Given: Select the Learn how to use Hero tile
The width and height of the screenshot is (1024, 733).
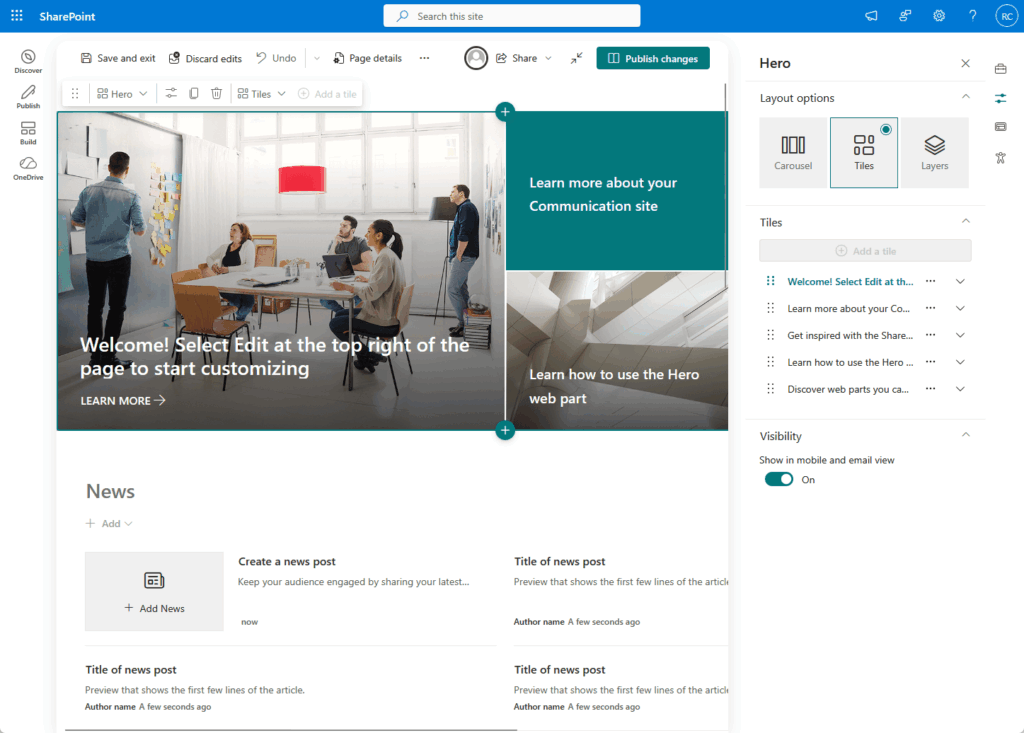Looking at the screenshot, I should (616, 351).
